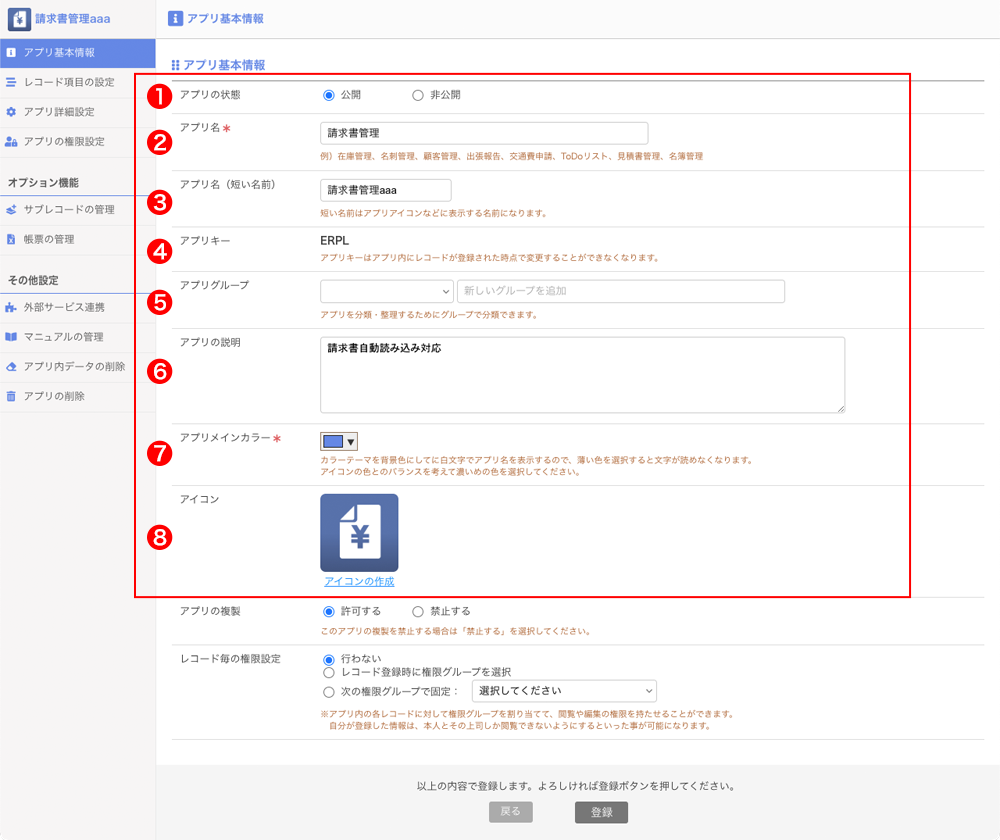1000x840 pixels.
Task: Choose 次の権限グループで固定 option
Action: (x=328, y=691)
